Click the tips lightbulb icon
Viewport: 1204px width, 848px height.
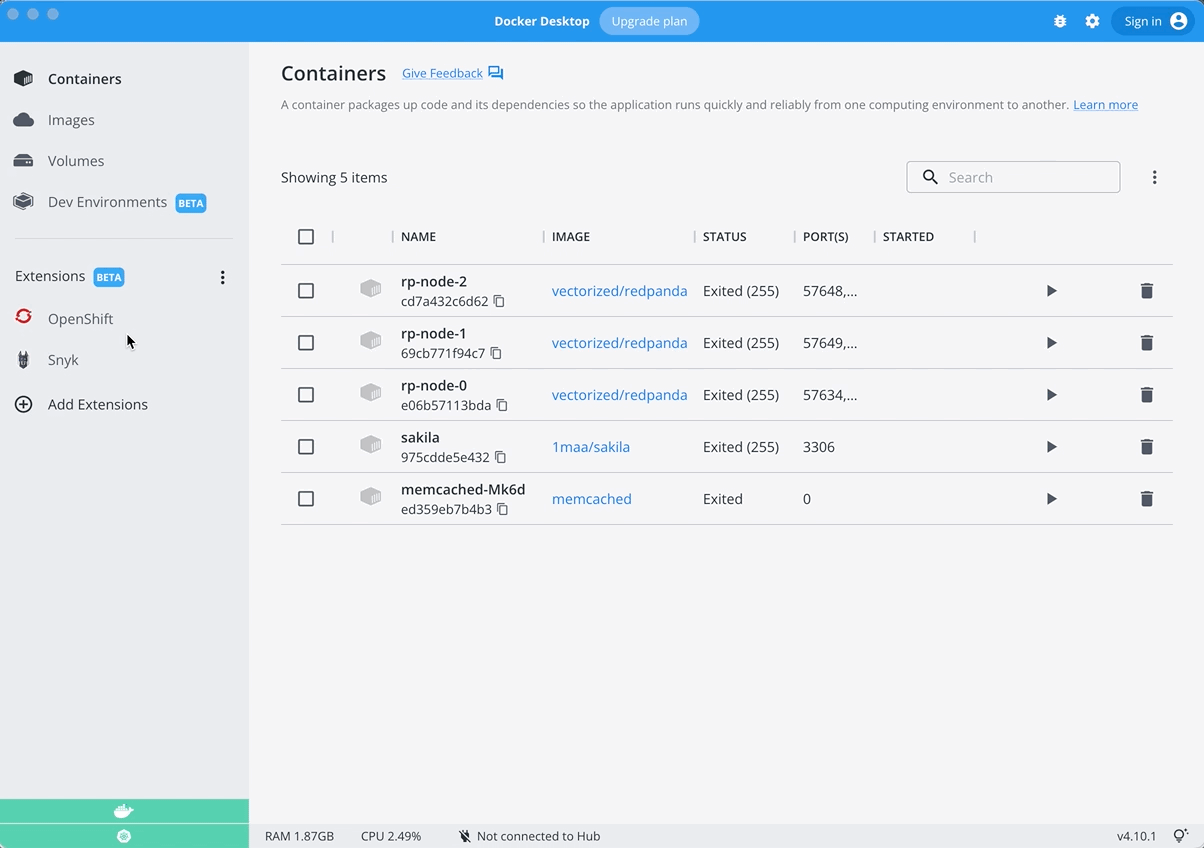(x=1181, y=836)
